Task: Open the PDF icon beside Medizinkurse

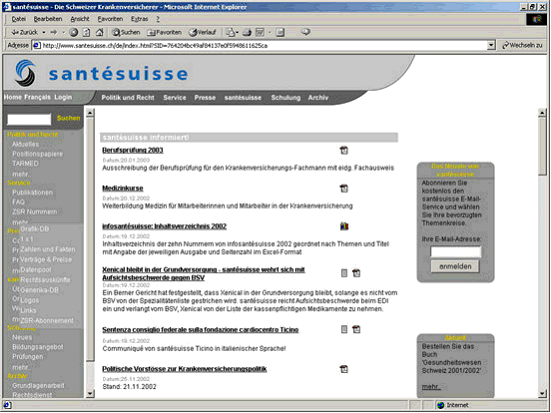Action: [x=344, y=188]
